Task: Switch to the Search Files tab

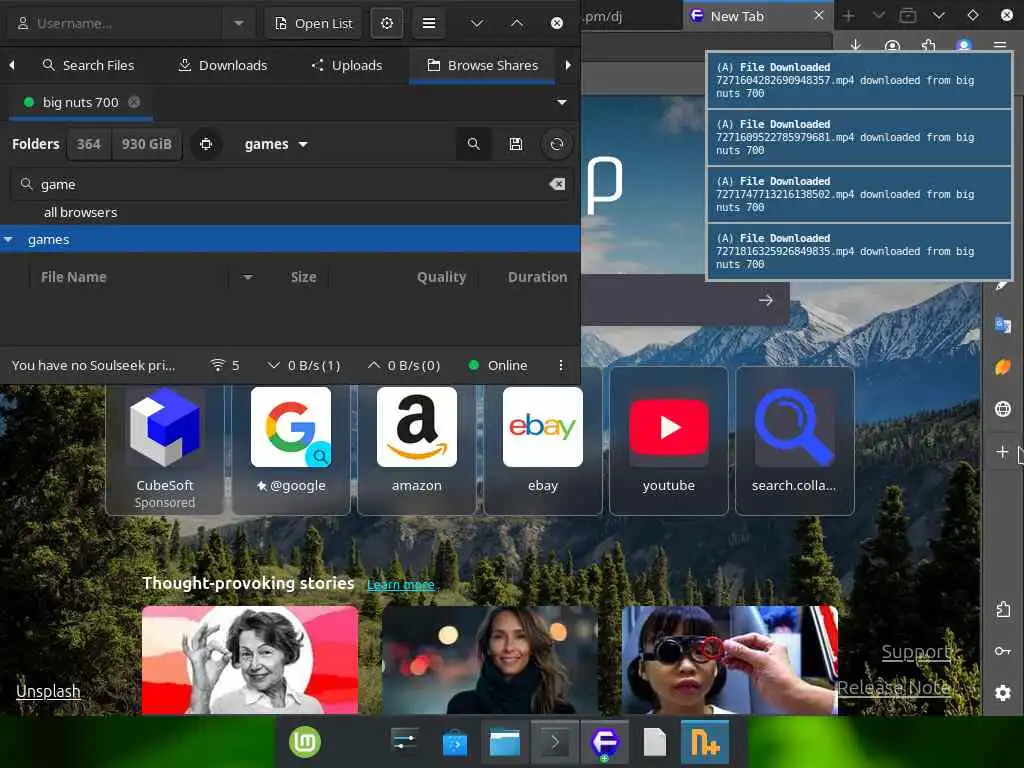Action: [x=88, y=65]
